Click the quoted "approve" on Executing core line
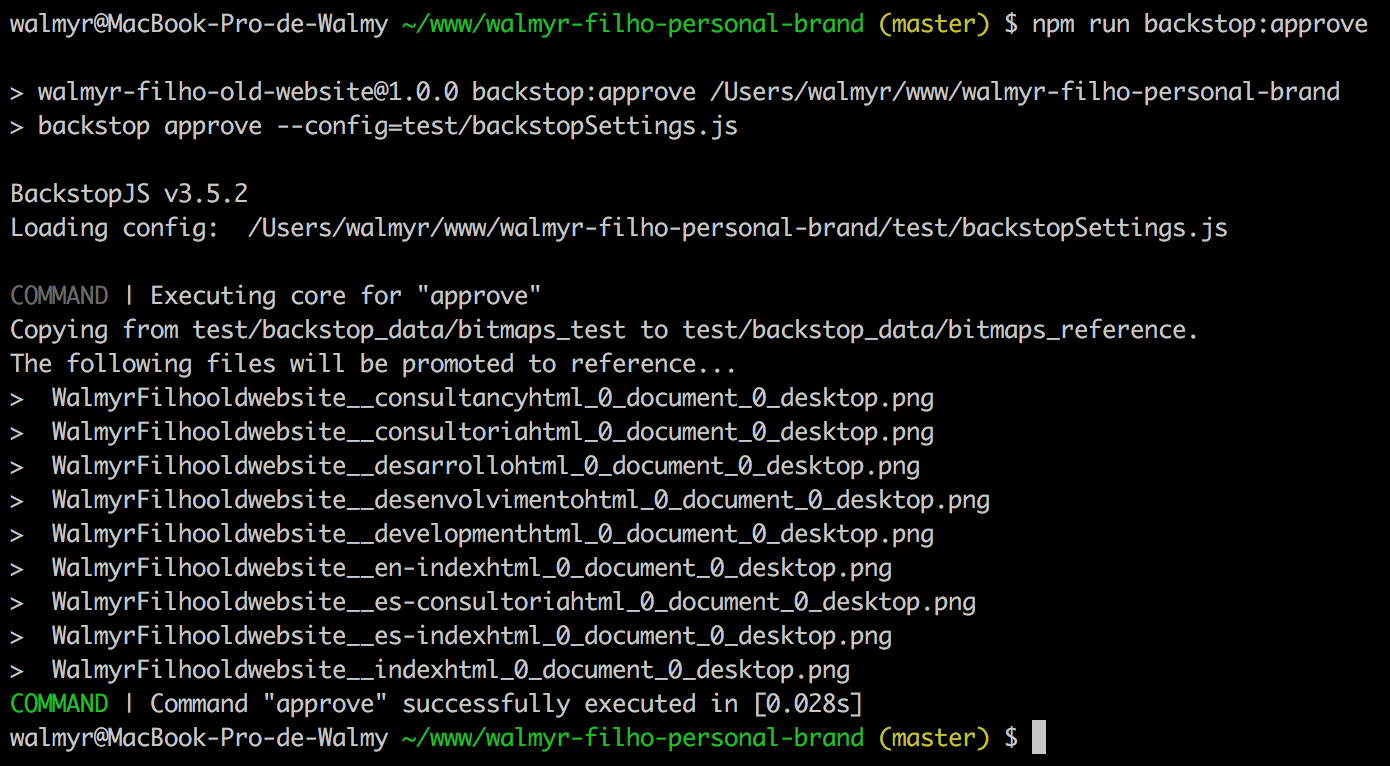 [479, 296]
